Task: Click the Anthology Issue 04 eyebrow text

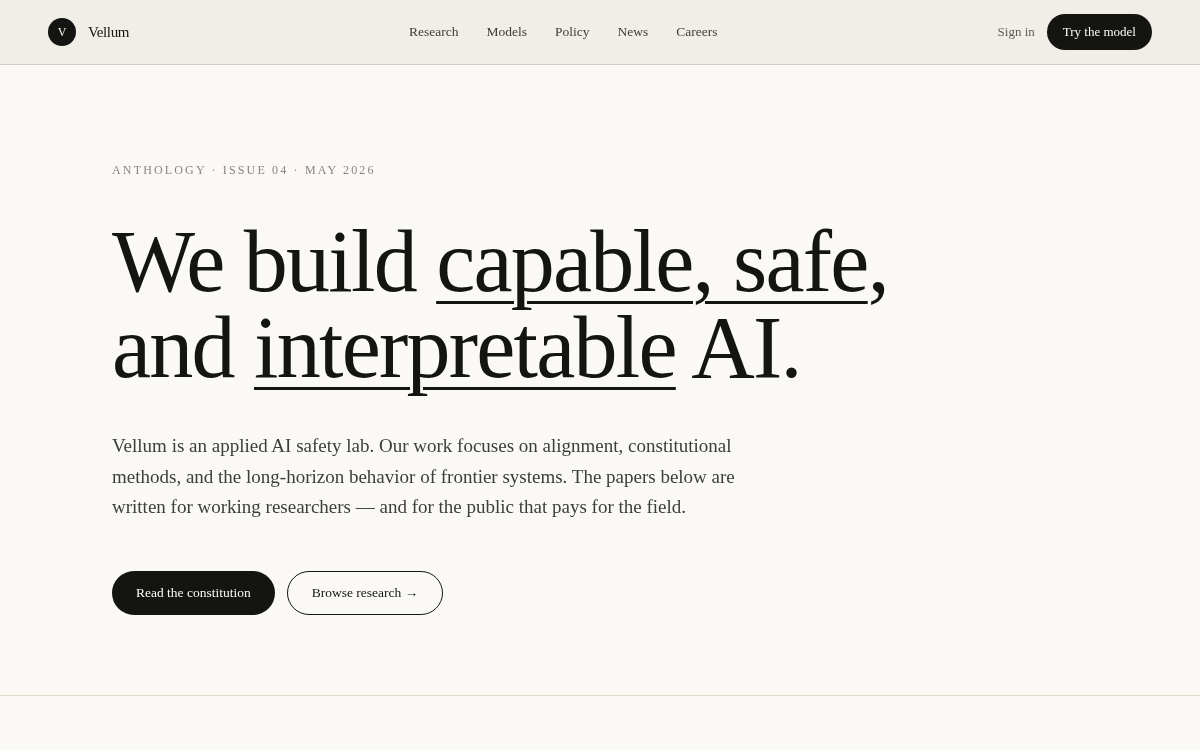Action: click(243, 170)
